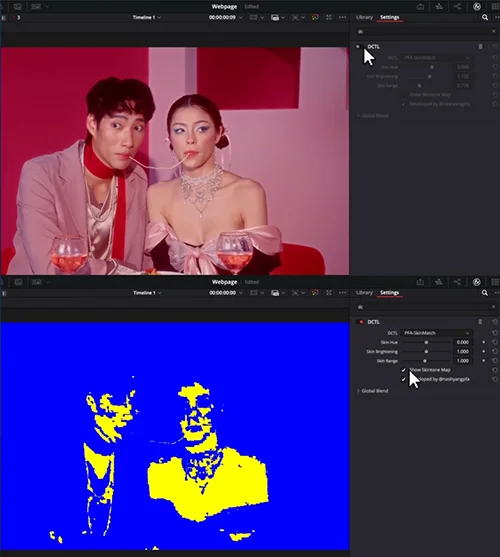
Task: Open the Lightbox grid icon in the upper window
Action: 495,6
